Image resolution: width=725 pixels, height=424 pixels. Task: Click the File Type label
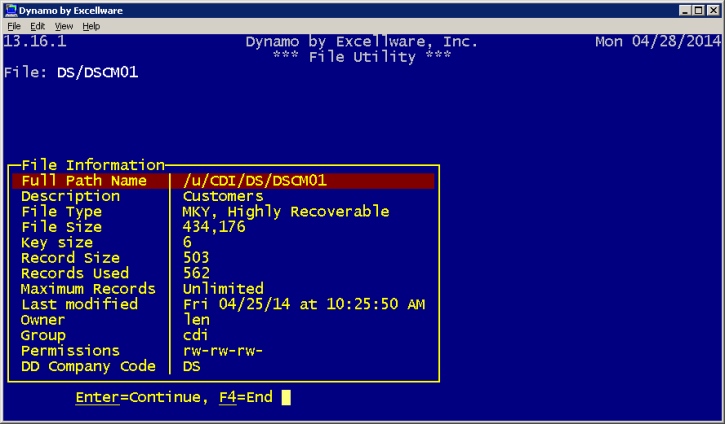coord(61,212)
